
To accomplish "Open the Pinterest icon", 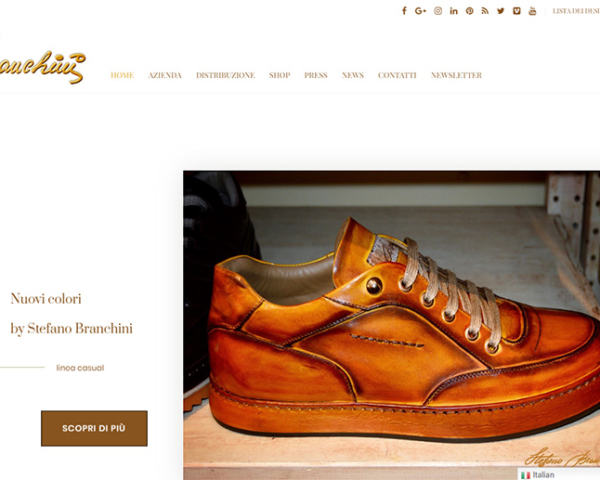I will coord(470,11).
